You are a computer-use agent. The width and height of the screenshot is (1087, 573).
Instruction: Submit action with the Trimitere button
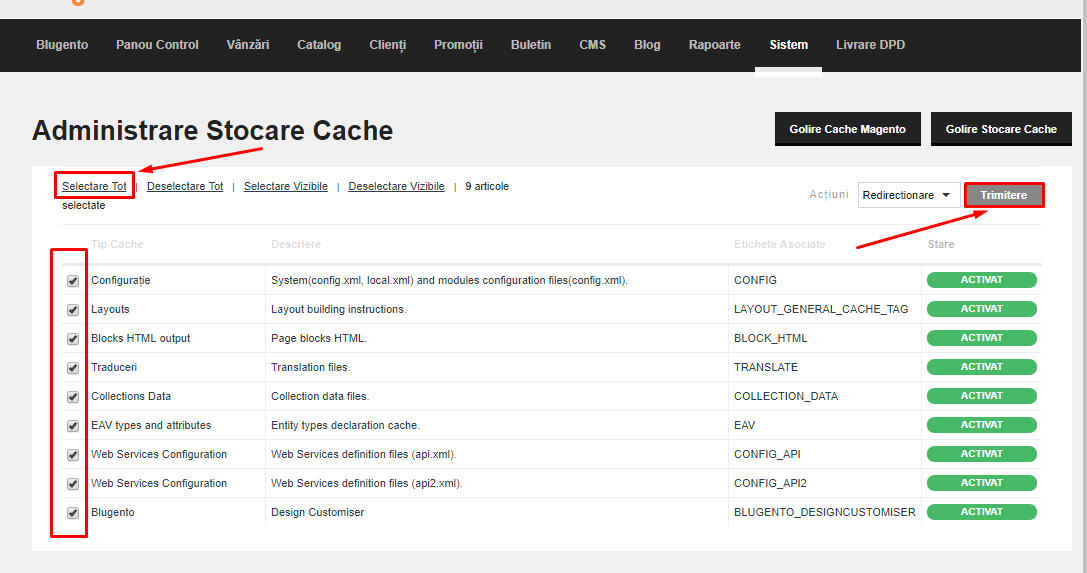click(x=1004, y=195)
